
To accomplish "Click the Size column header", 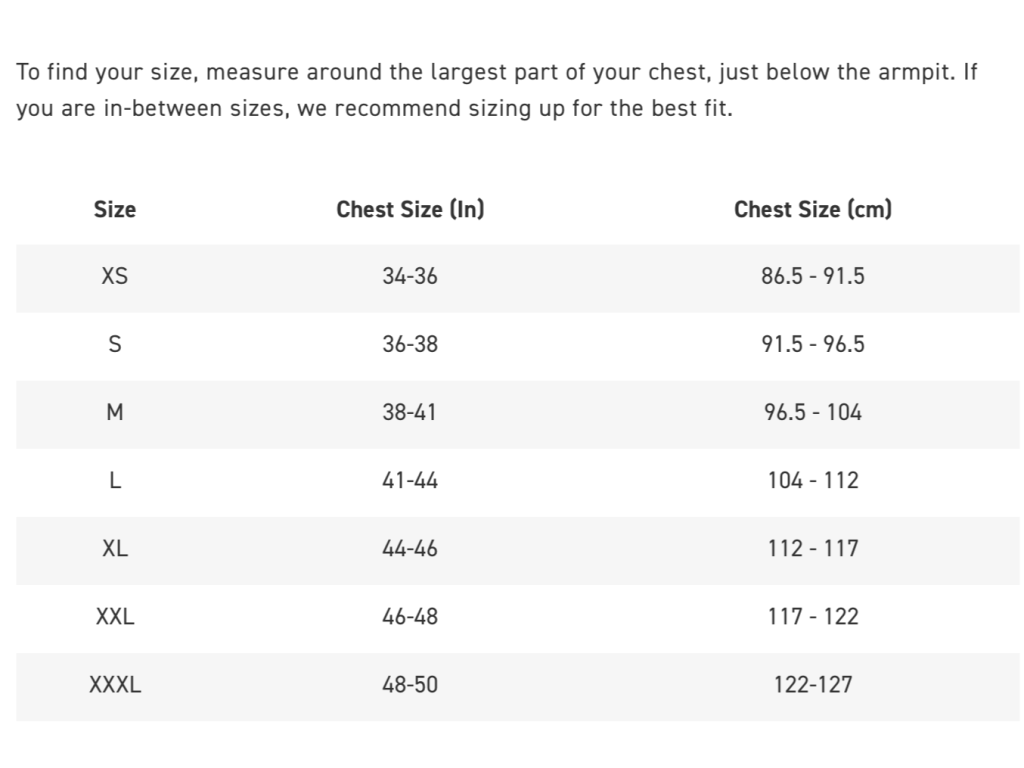I will [x=115, y=209].
